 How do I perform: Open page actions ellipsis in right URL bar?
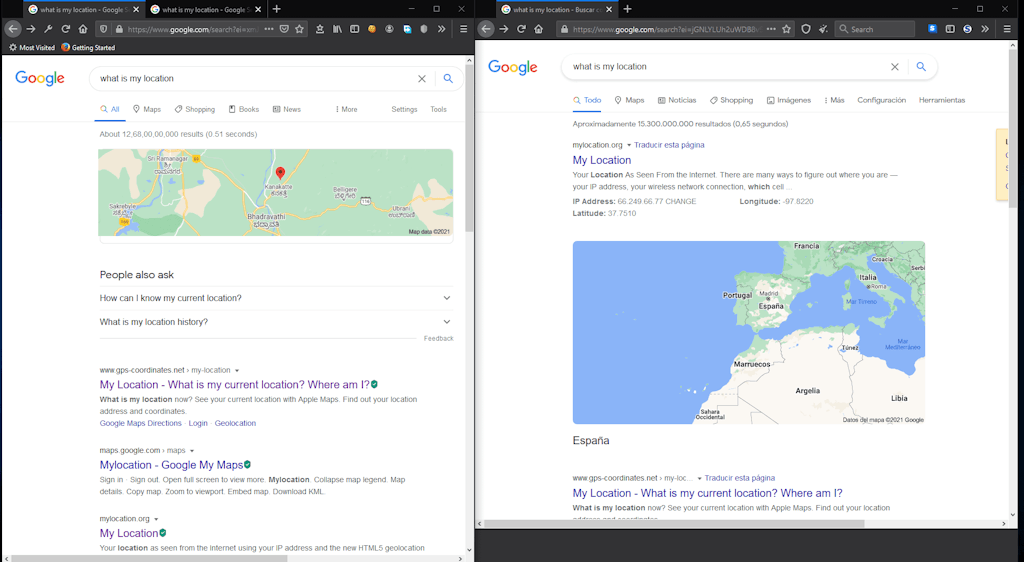[x=771, y=29]
